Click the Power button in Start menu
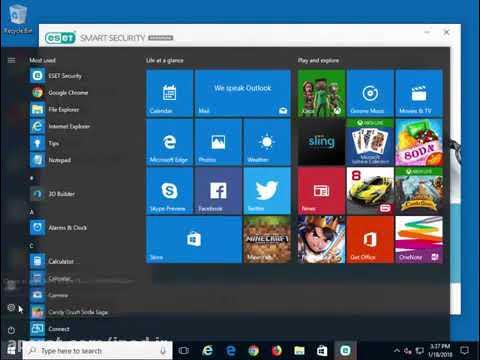 (11, 330)
